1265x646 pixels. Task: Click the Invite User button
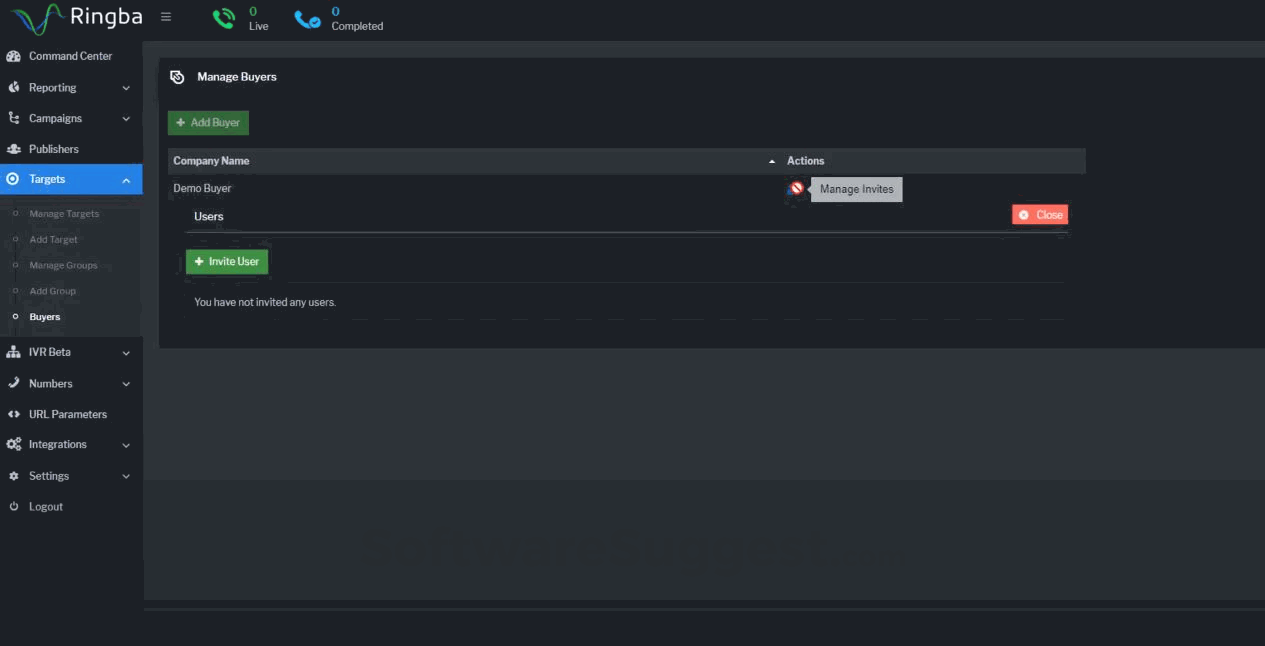click(227, 261)
